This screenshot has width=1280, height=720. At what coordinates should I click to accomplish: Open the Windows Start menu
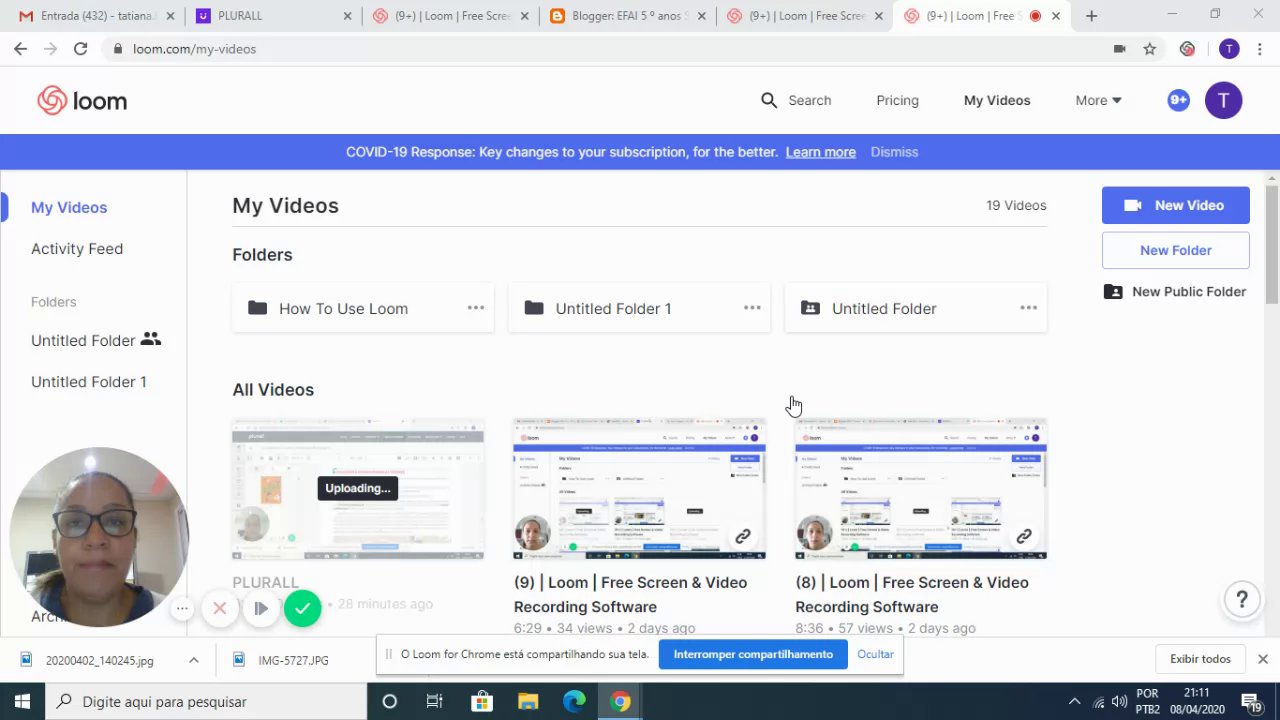coord(22,701)
